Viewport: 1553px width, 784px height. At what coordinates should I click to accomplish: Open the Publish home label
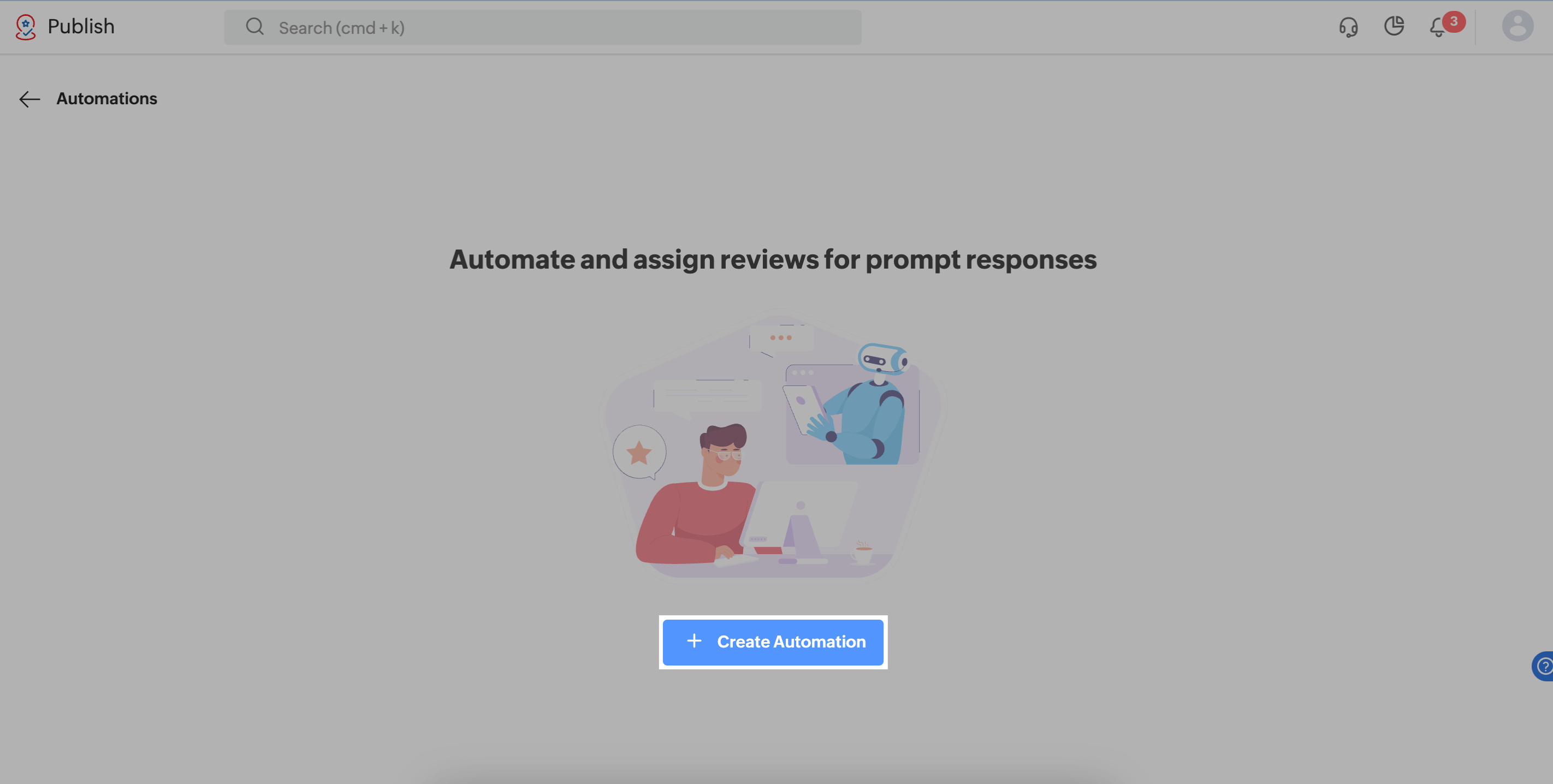81,27
